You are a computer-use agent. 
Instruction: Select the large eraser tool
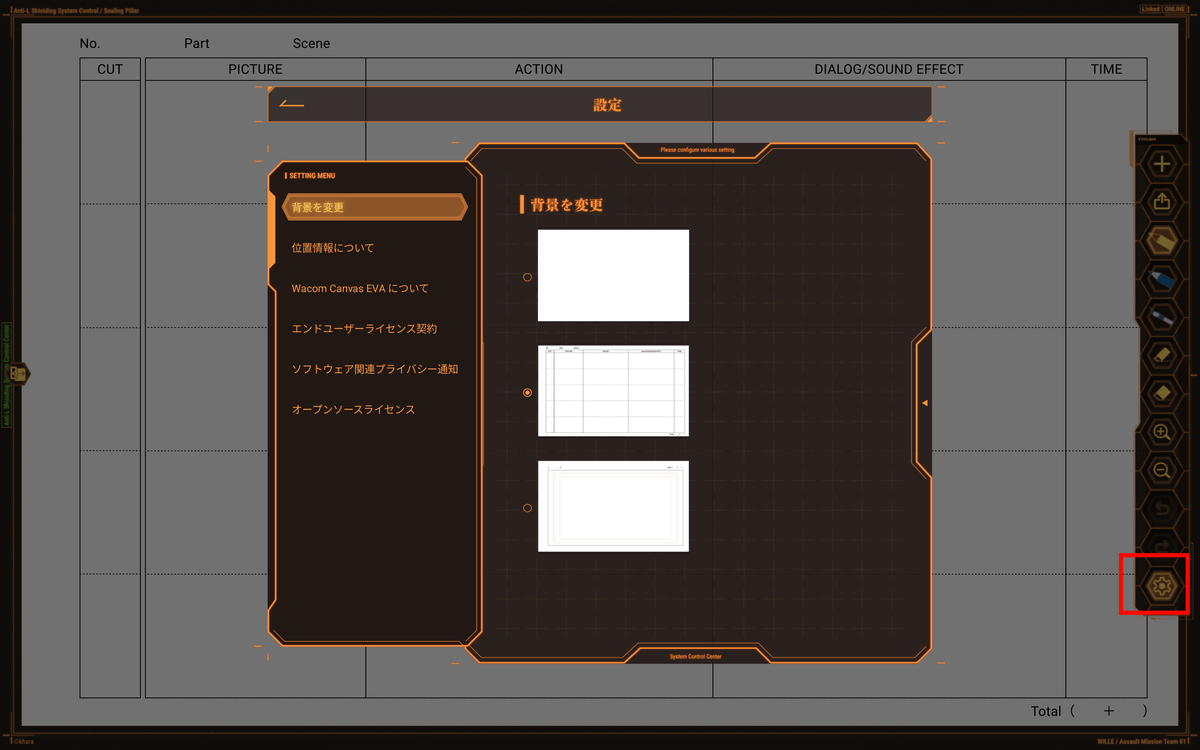tap(1161, 394)
